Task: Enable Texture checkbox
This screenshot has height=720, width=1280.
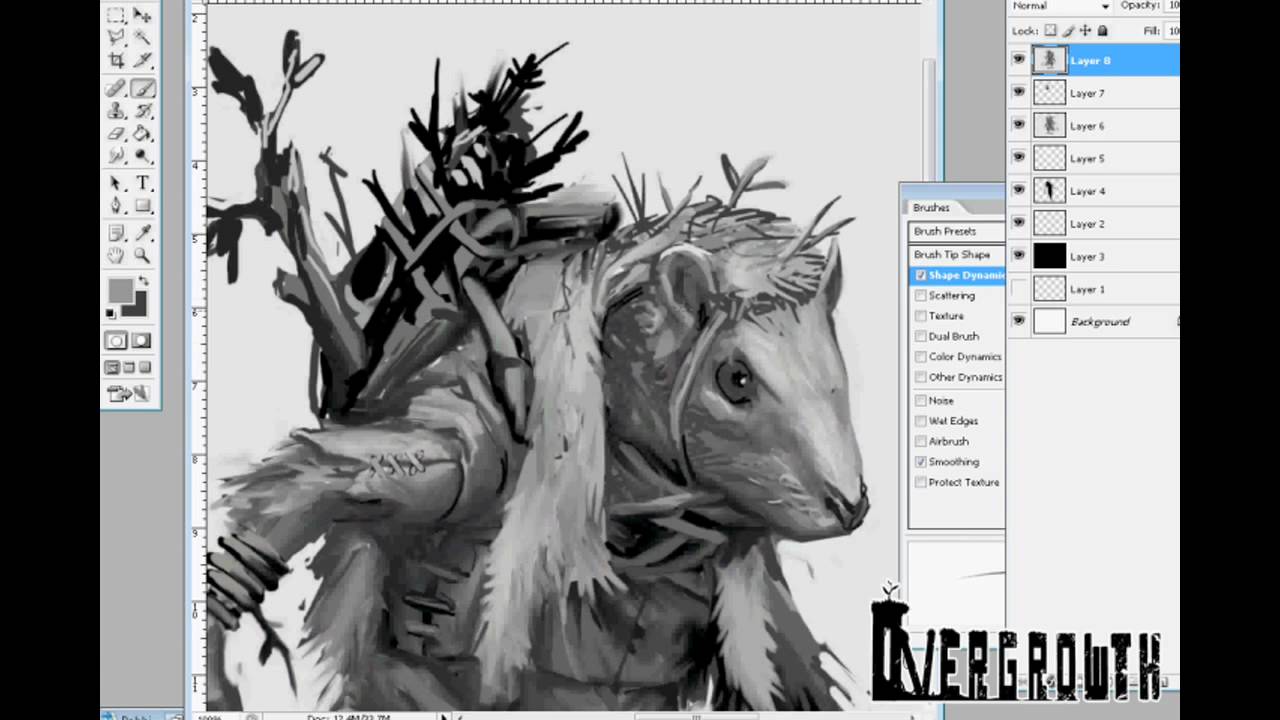Action: pos(920,316)
